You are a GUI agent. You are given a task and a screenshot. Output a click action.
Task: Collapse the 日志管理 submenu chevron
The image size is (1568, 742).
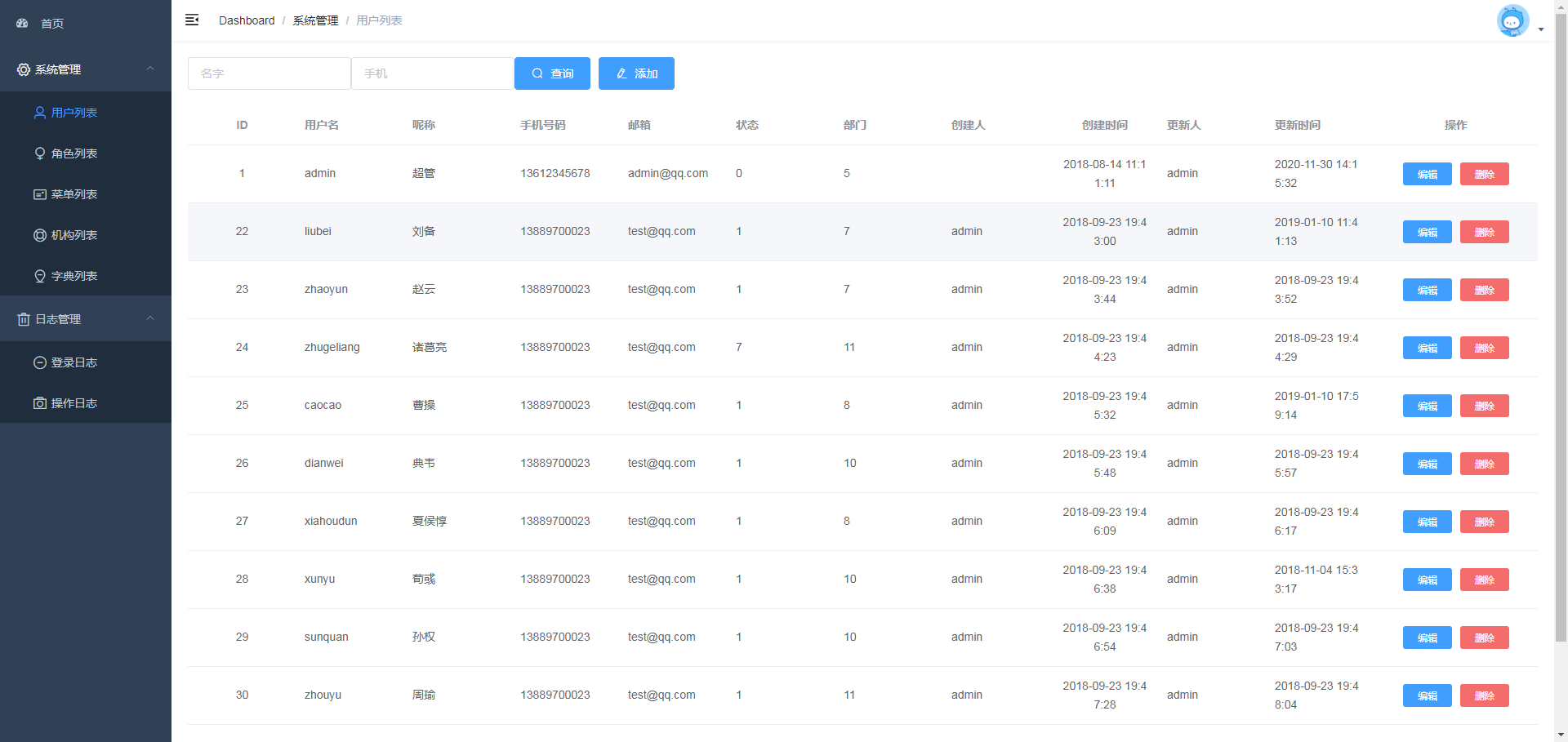click(x=150, y=318)
